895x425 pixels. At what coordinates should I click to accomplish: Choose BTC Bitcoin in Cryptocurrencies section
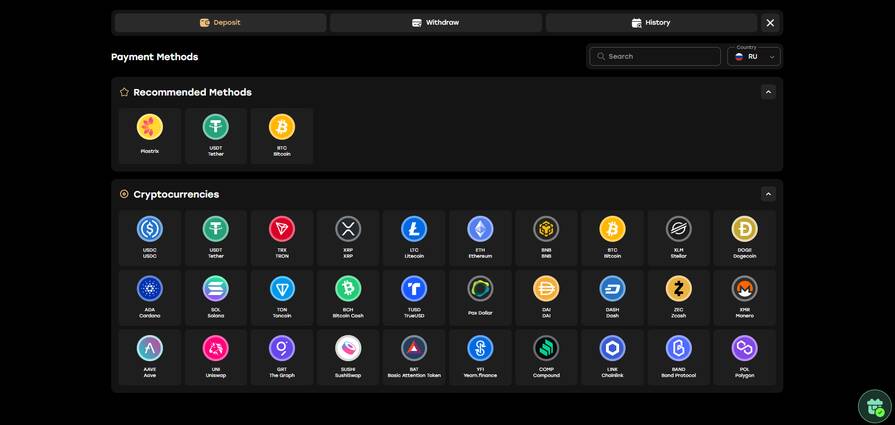[612, 237]
